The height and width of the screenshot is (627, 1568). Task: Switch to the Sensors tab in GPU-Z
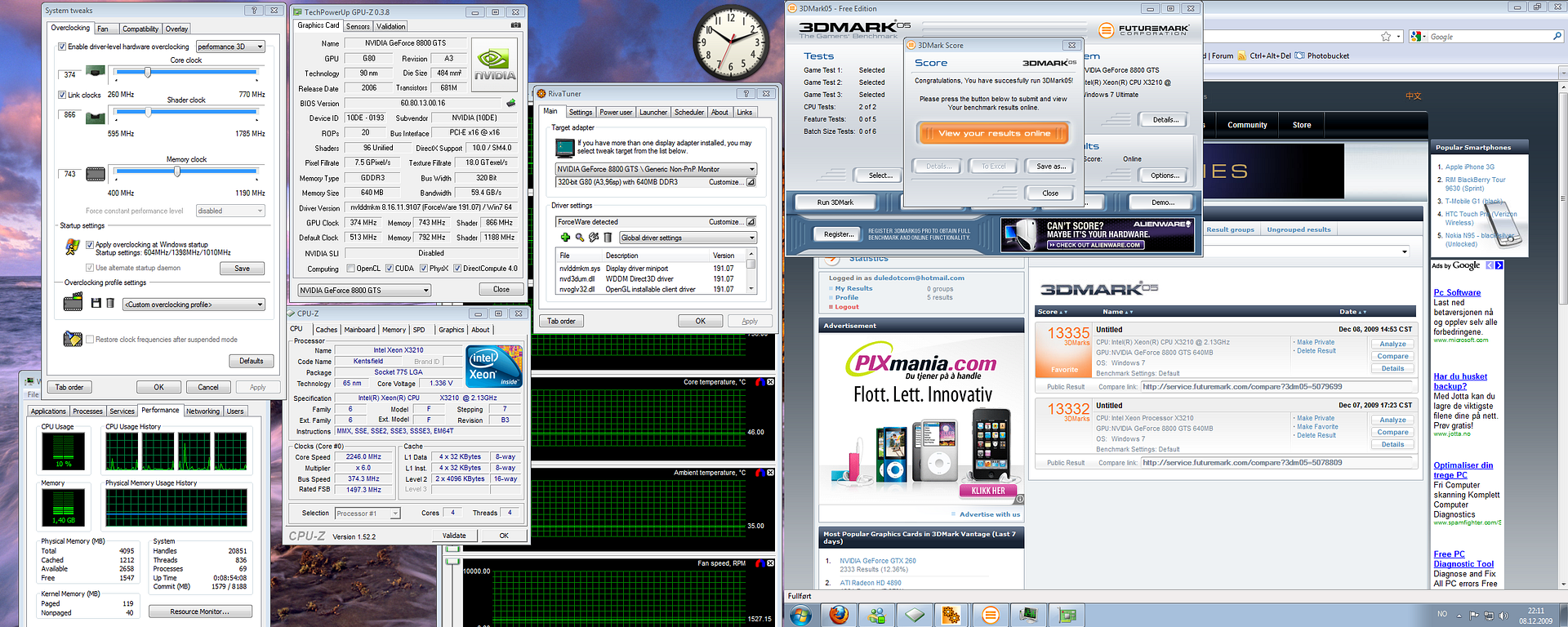click(x=358, y=26)
